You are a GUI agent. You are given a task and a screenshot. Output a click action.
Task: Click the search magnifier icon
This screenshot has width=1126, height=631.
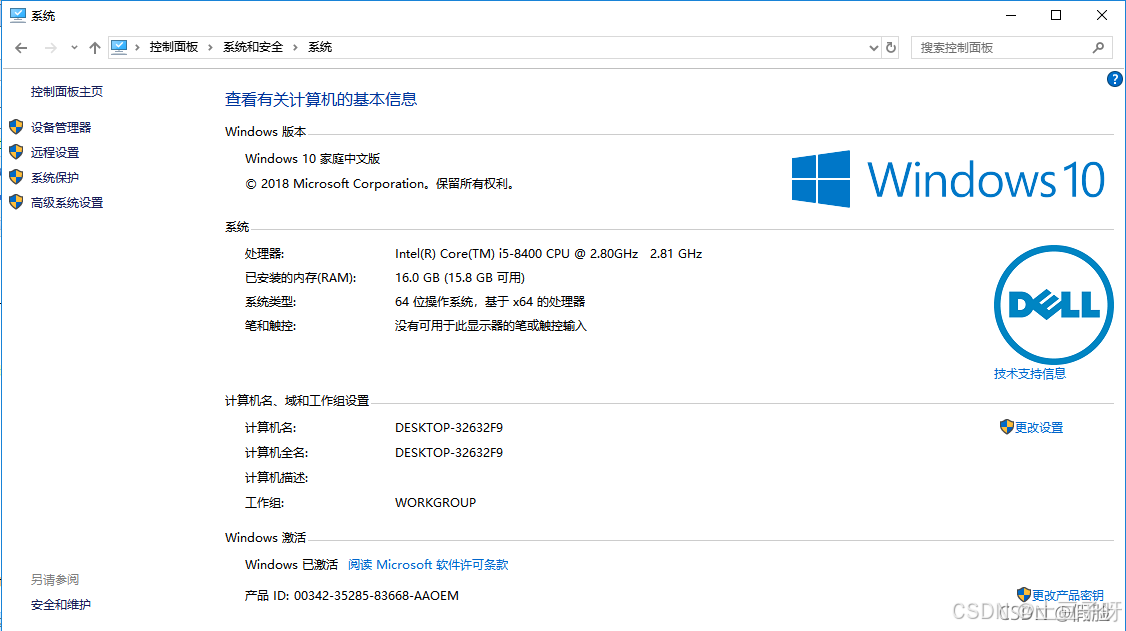pyautogui.click(x=1098, y=47)
